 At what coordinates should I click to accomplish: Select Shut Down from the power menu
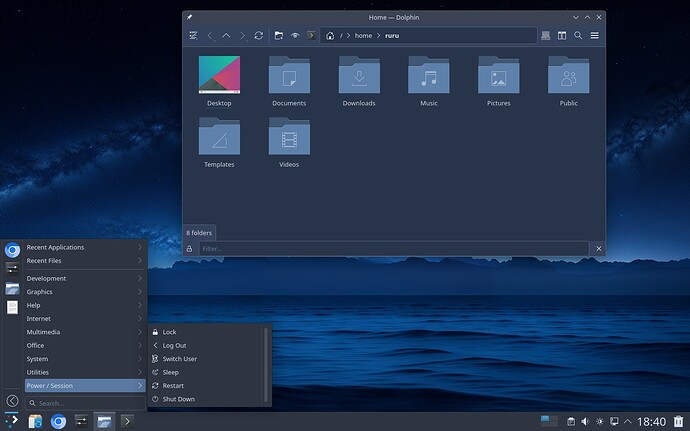pos(178,399)
